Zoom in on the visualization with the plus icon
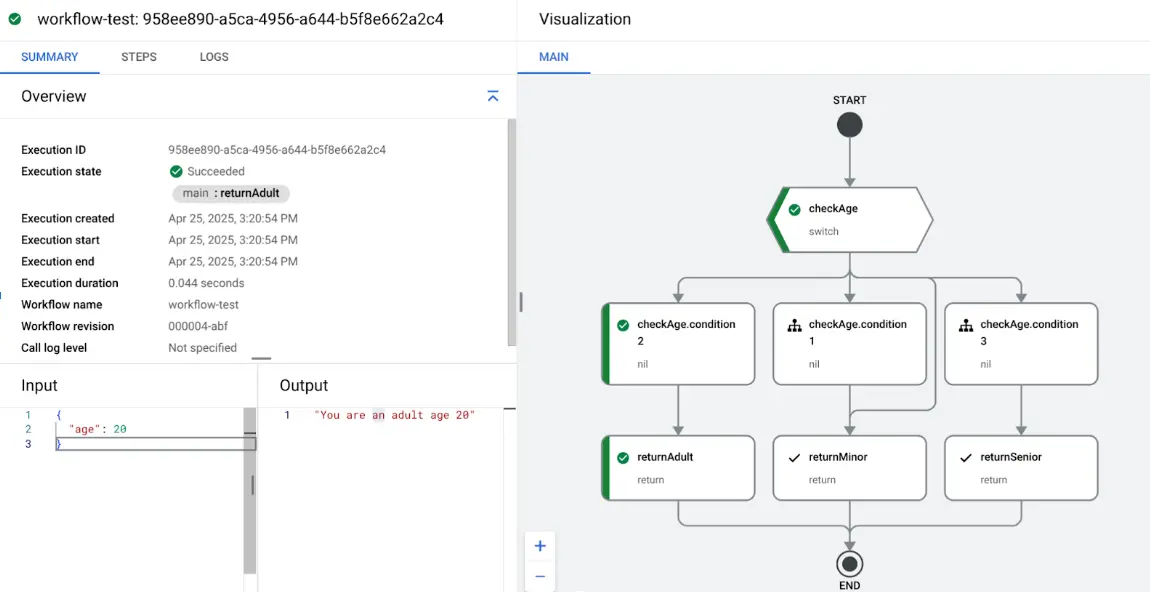The image size is (1150, 592). 539,546
